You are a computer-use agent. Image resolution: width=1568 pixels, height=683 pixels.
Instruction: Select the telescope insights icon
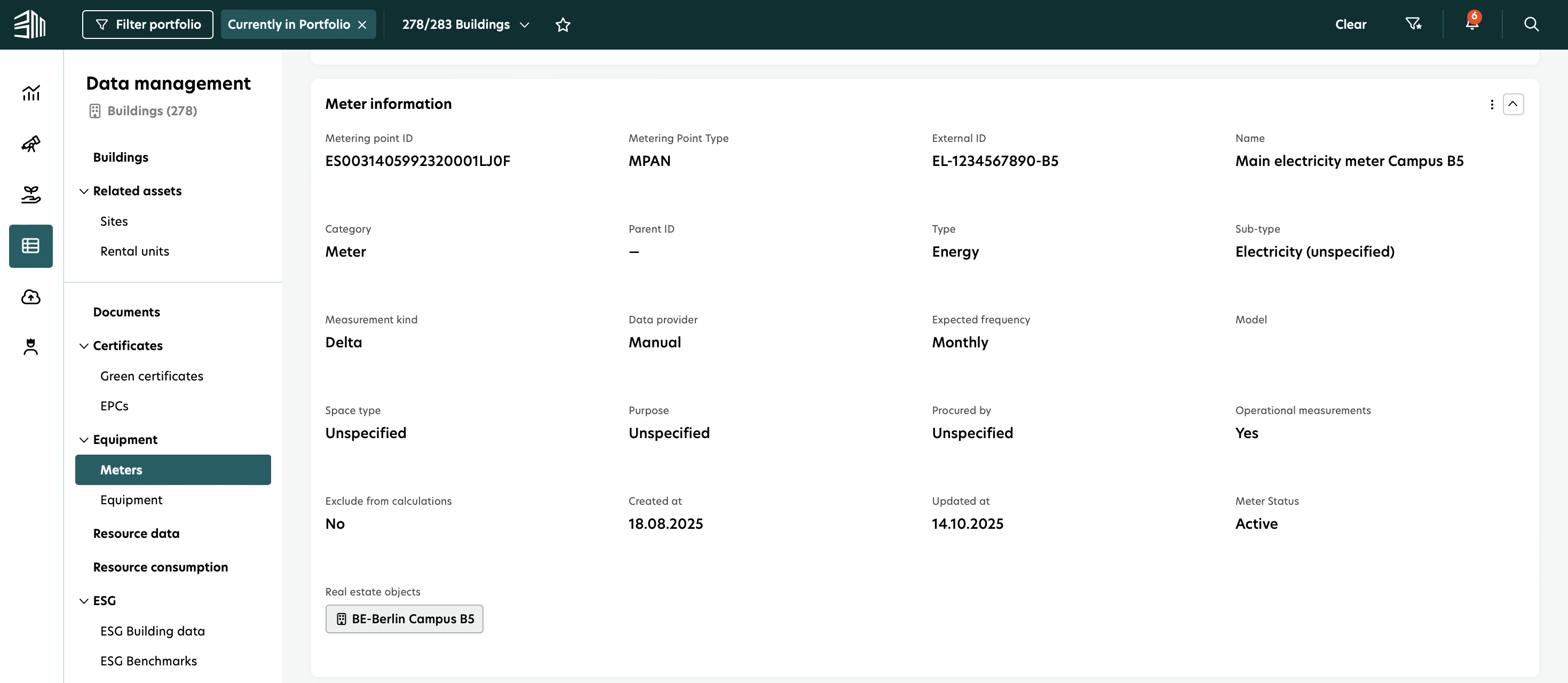pos(30,144)
